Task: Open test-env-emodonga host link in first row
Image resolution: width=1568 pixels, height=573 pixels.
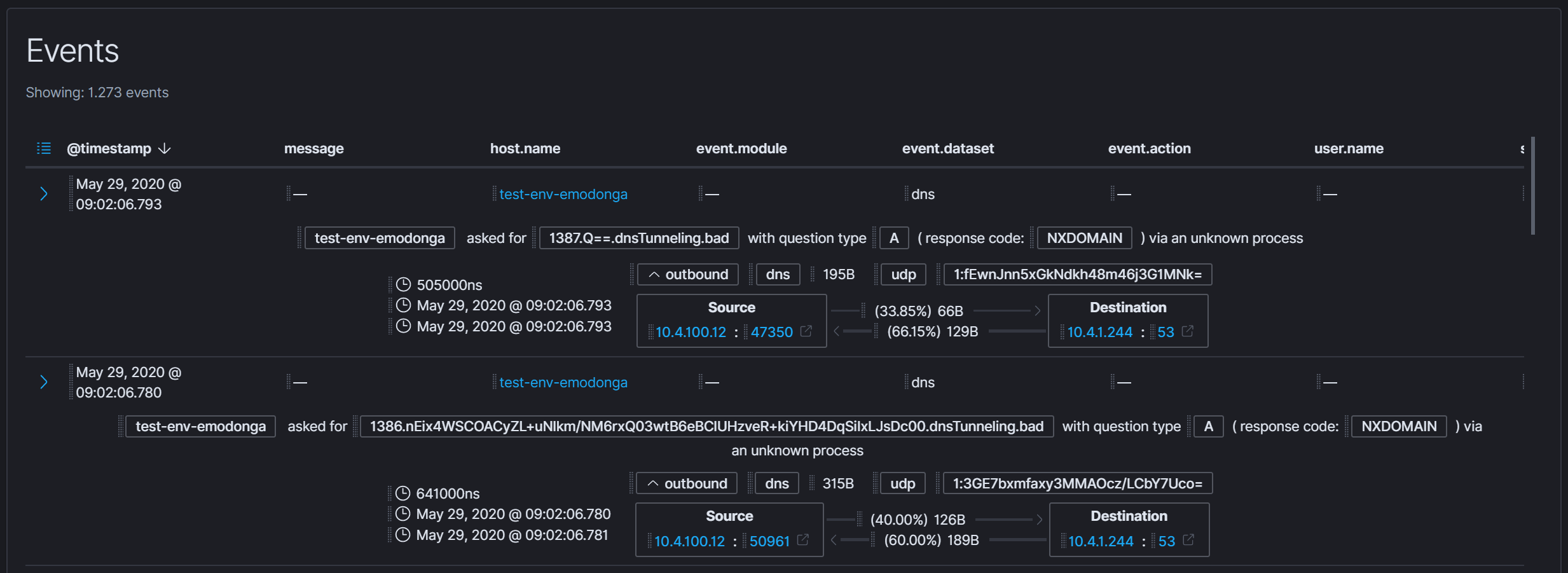Action: [x=563, y=194]
